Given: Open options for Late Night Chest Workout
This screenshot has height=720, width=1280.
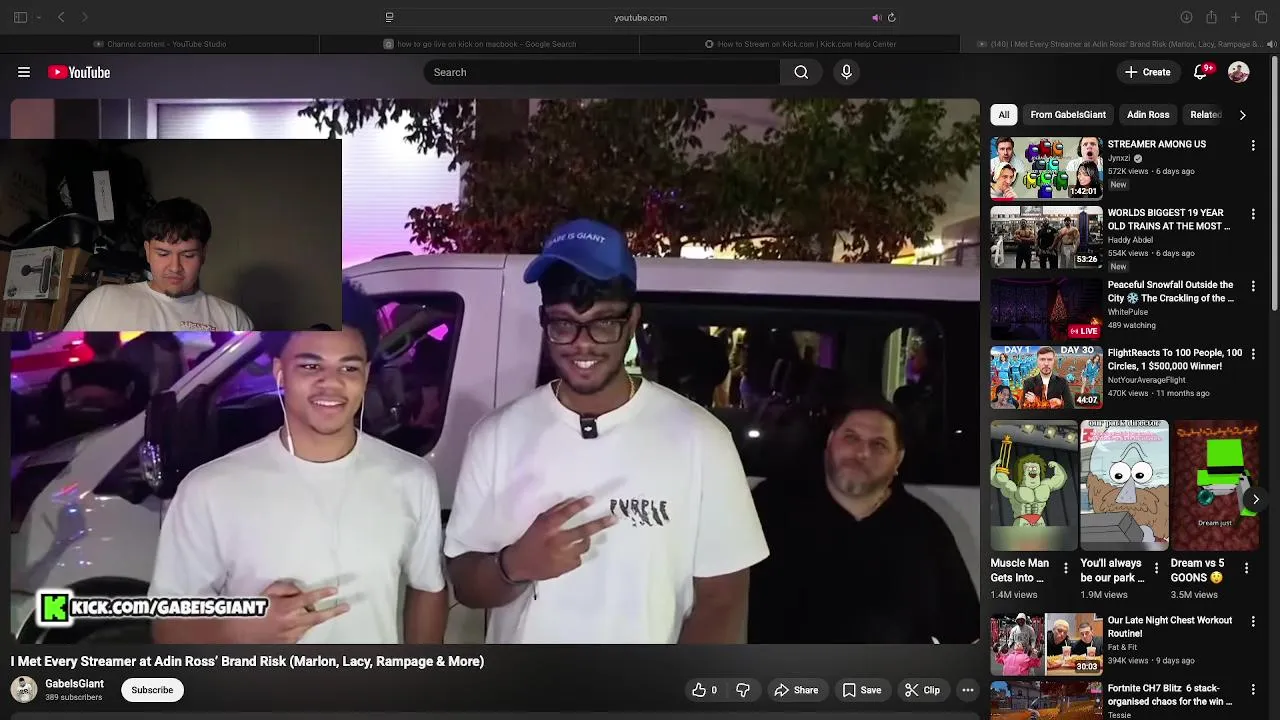Looking at the screenshot, I should (x=1253, y=622).
